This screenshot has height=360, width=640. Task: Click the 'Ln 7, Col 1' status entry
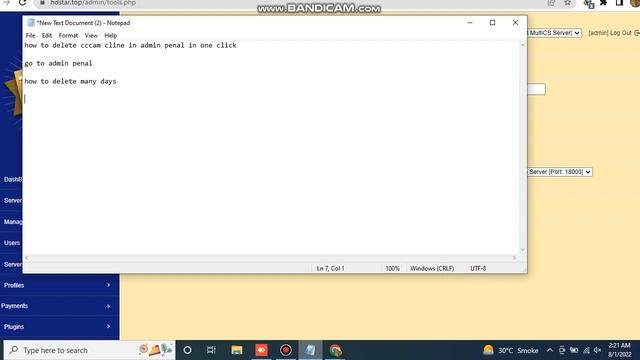[x=331, y=268]
